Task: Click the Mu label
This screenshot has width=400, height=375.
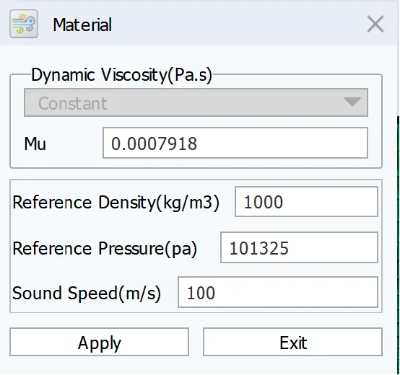Action: point(35,144)
